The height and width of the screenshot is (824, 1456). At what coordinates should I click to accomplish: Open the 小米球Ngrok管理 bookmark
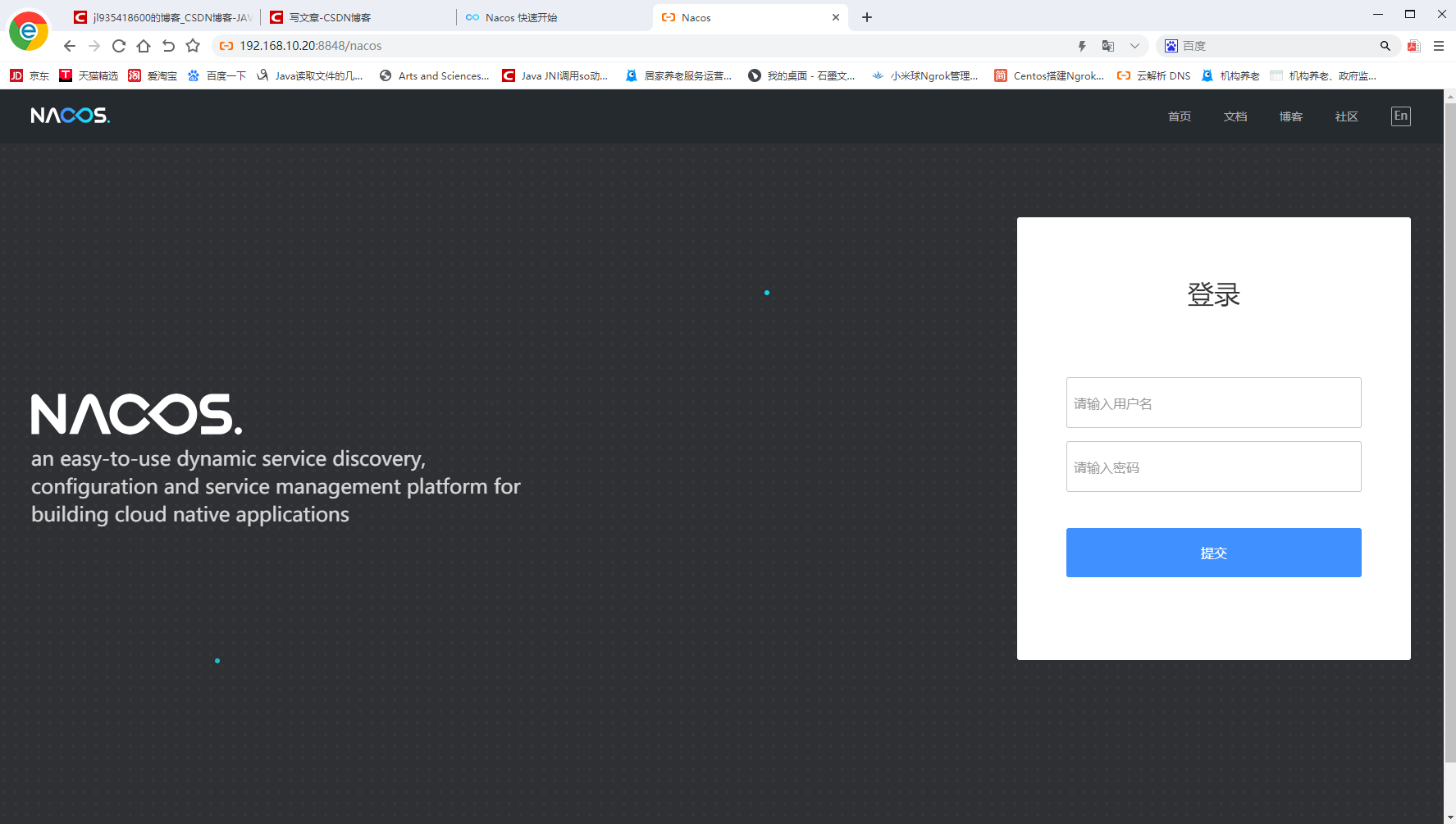point(924,75)
